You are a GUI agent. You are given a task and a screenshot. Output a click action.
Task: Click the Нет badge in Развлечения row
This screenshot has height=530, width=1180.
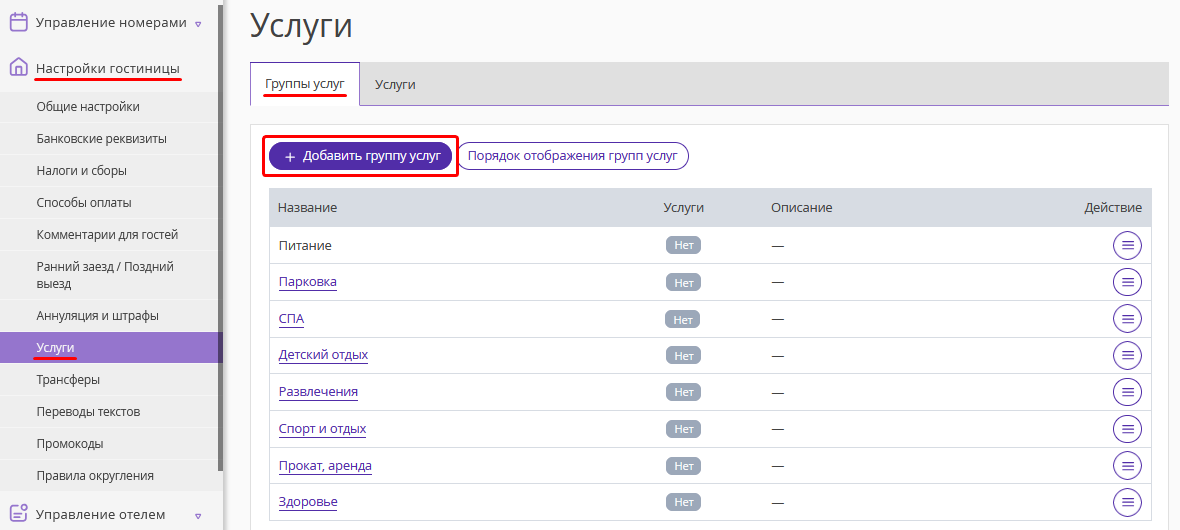tap(683, 392)
